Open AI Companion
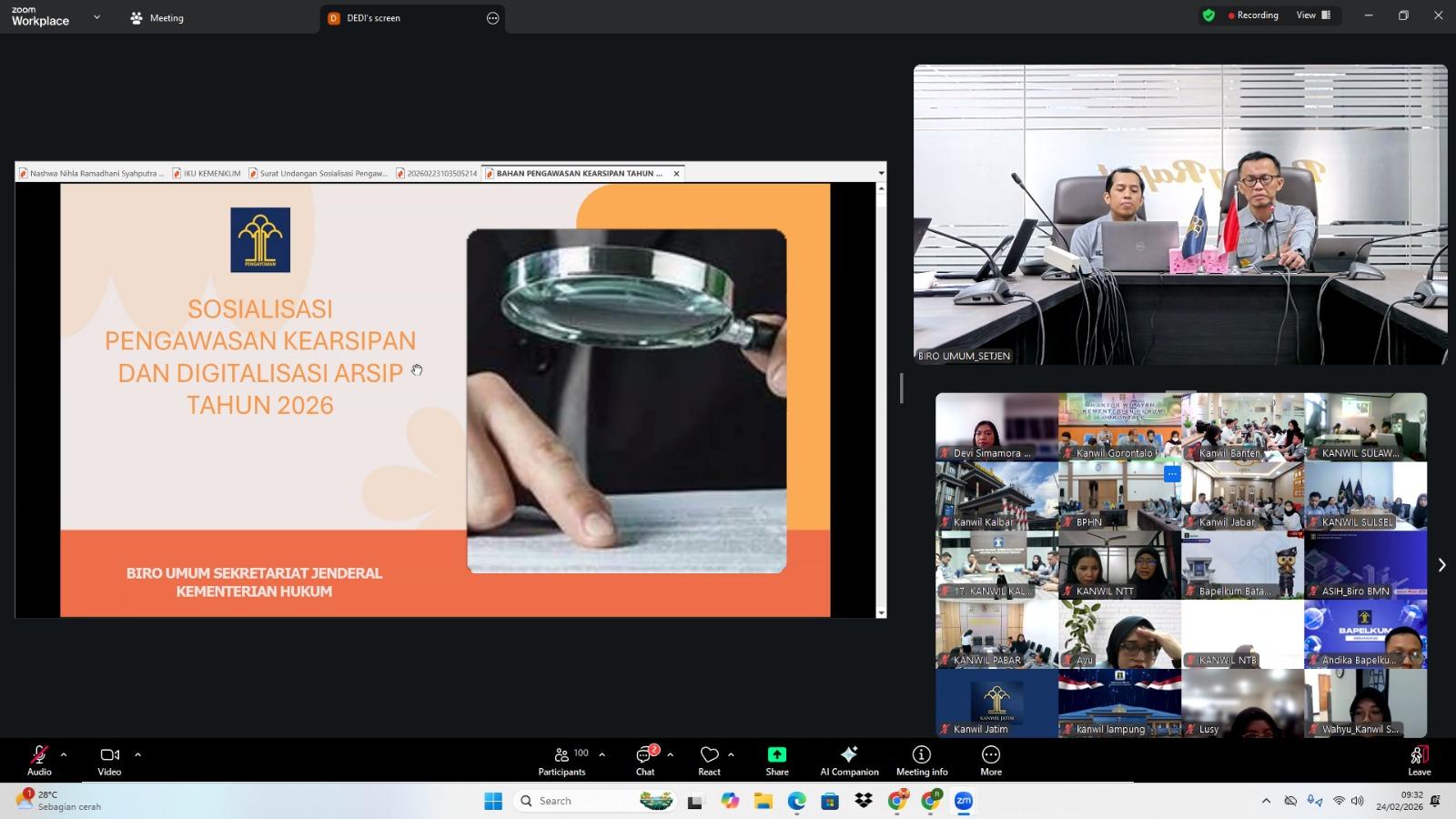Viewport: 1456px width, 819px height. coord(849,760)
